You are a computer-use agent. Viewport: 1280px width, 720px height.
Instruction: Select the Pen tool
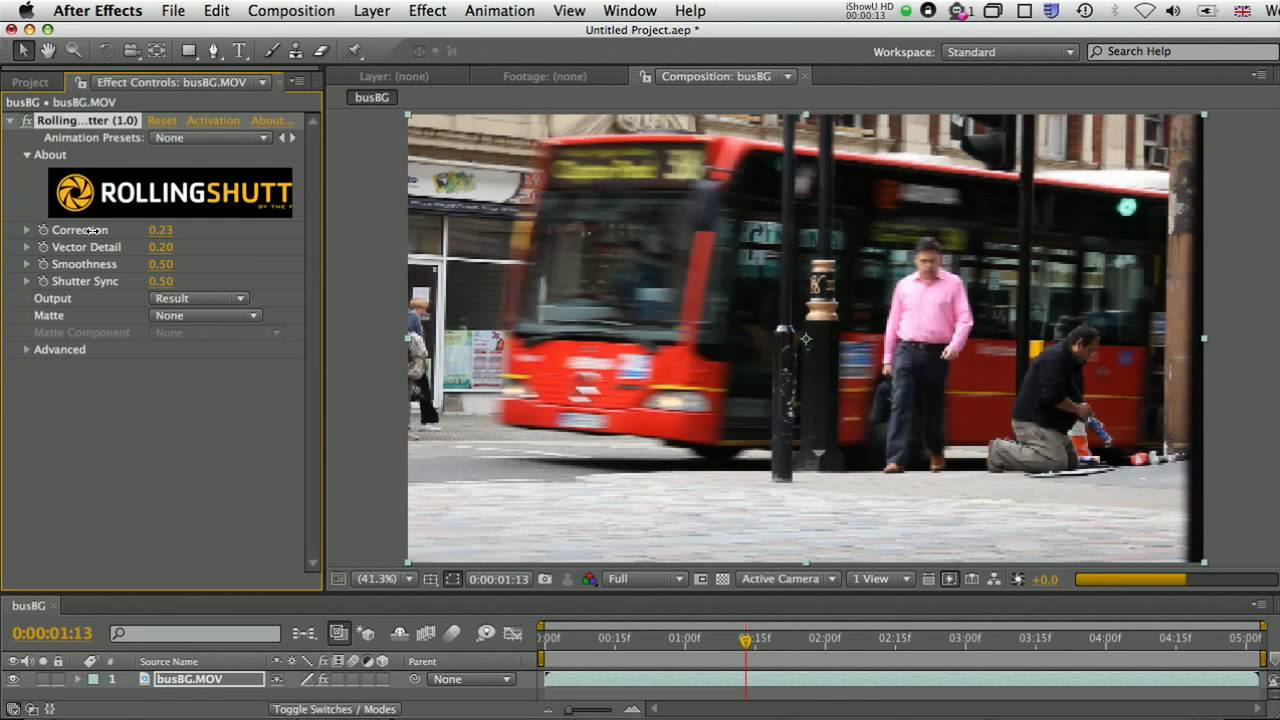click(213, 50)
